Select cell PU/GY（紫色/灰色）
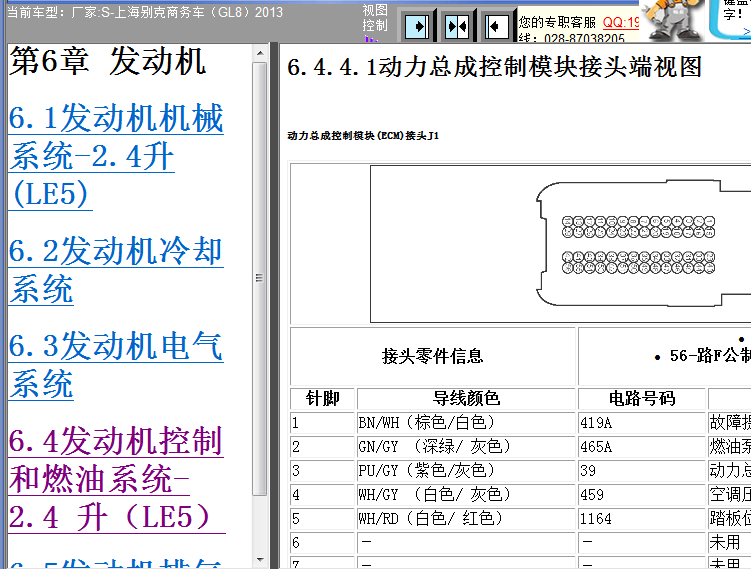Viewport: 751px width, 569px height. pyautogui.click(x=466, y=470)
